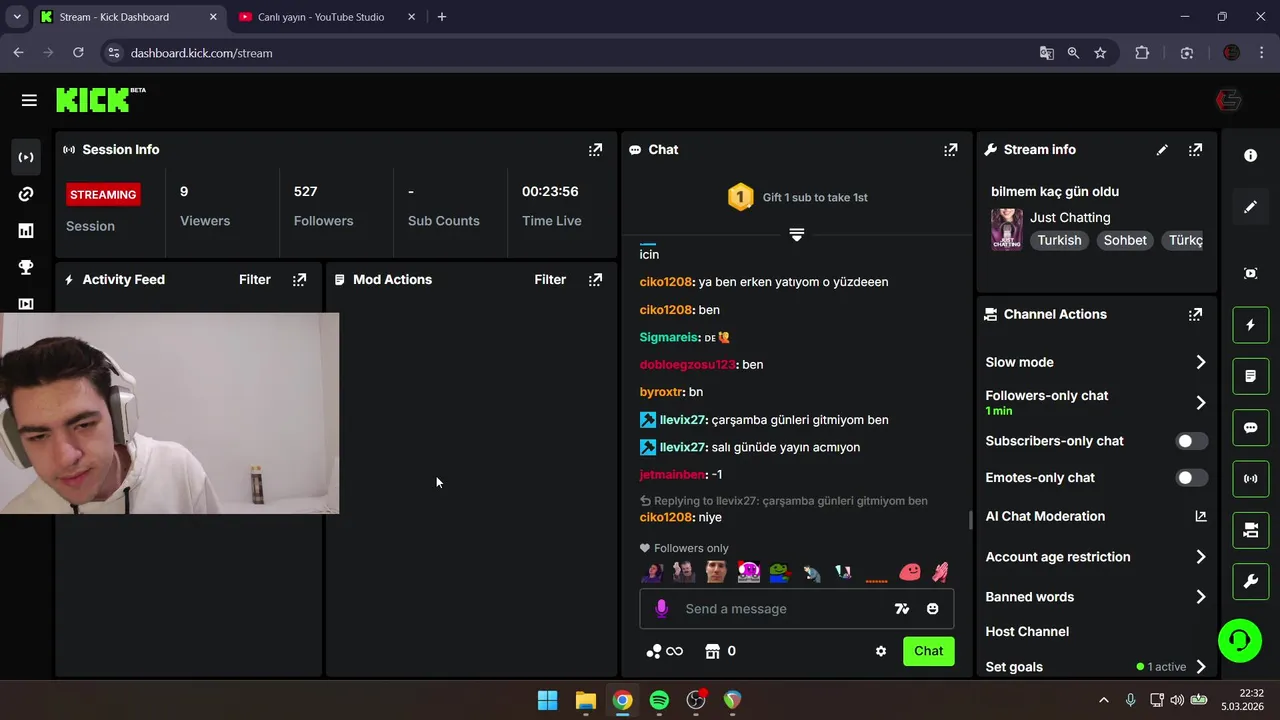Click the shop icon showing 0
The width and height of the screenshot is (1280, 720).
720,651
